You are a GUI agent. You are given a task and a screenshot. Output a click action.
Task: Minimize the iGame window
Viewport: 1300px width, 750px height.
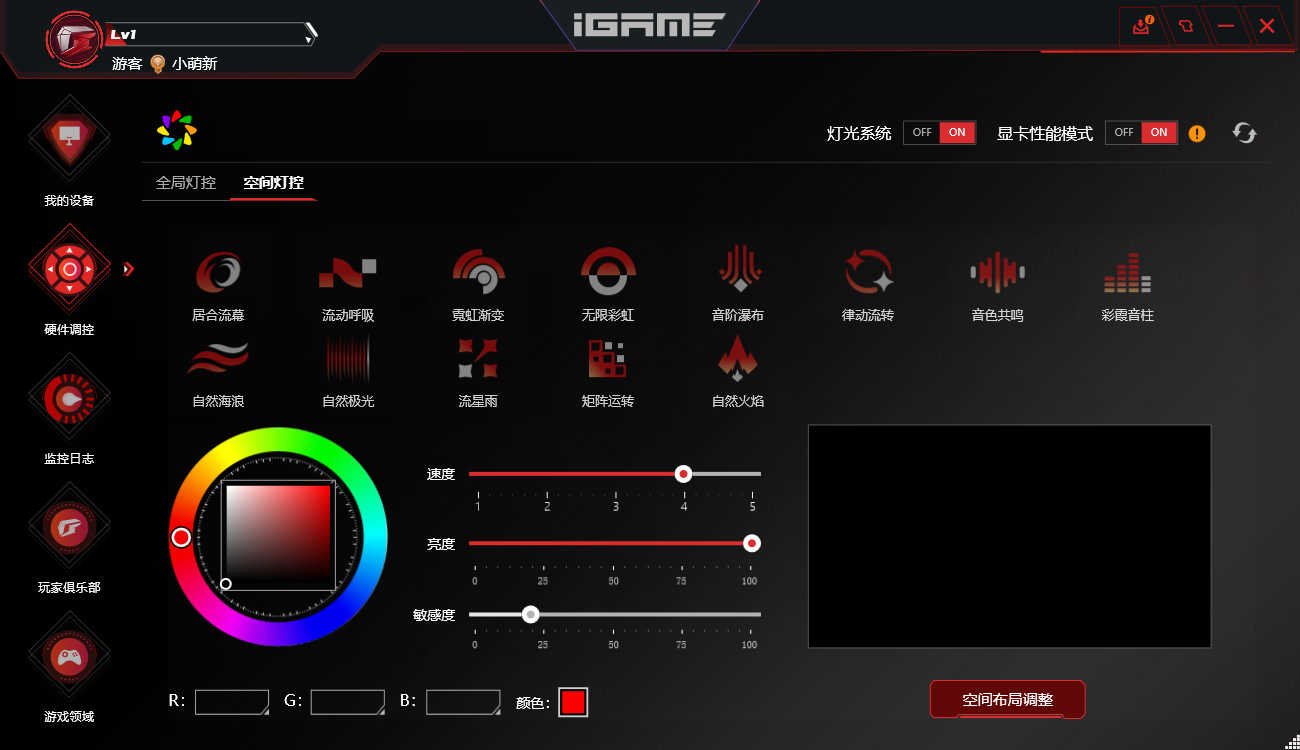click(x=1226, y=25)
